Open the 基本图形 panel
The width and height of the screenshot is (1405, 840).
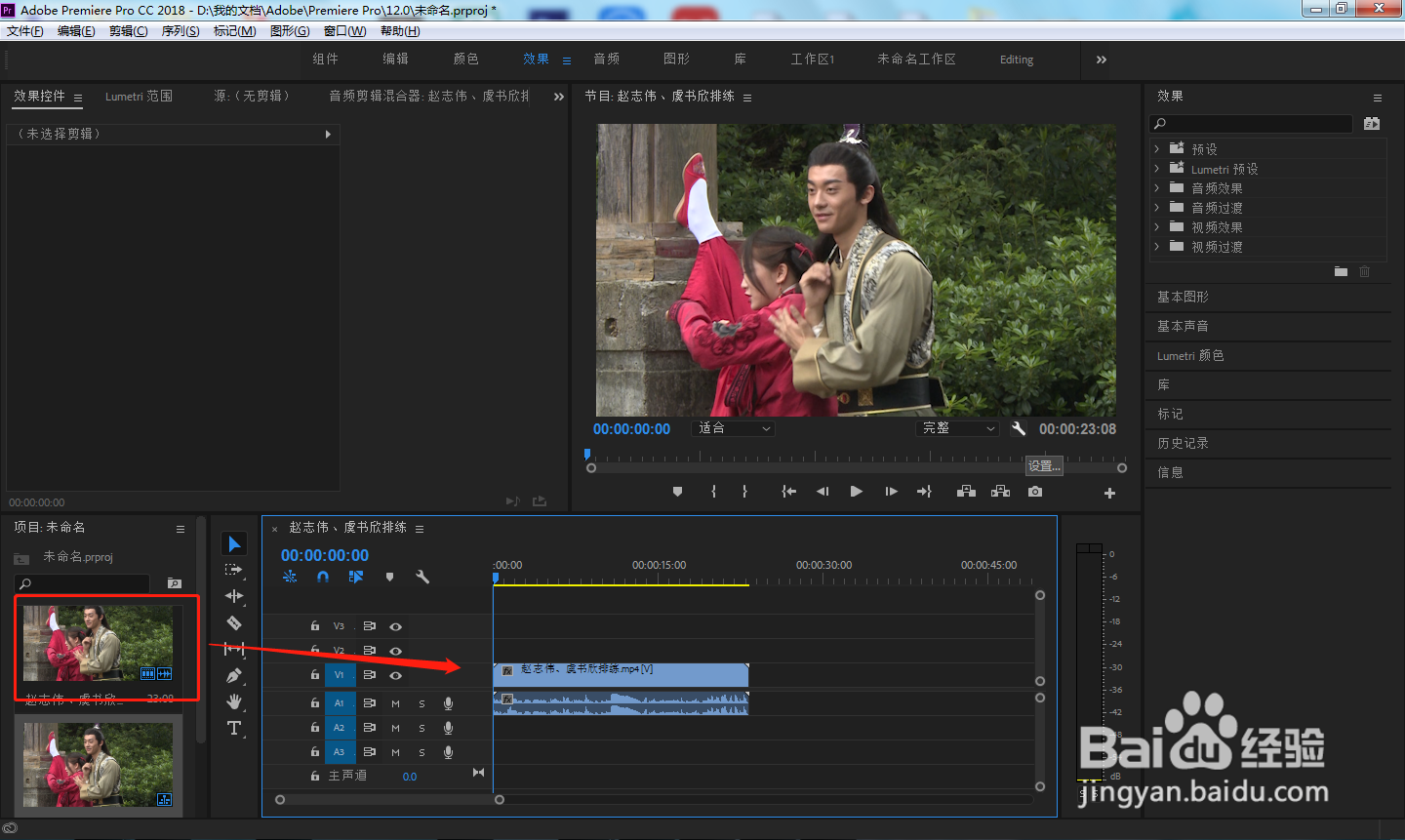(1183, 297)
